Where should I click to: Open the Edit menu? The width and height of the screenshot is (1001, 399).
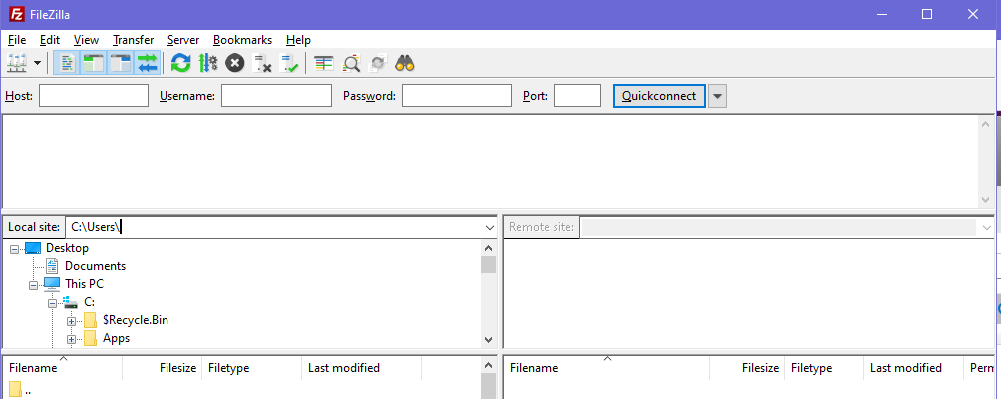[50, 40]
